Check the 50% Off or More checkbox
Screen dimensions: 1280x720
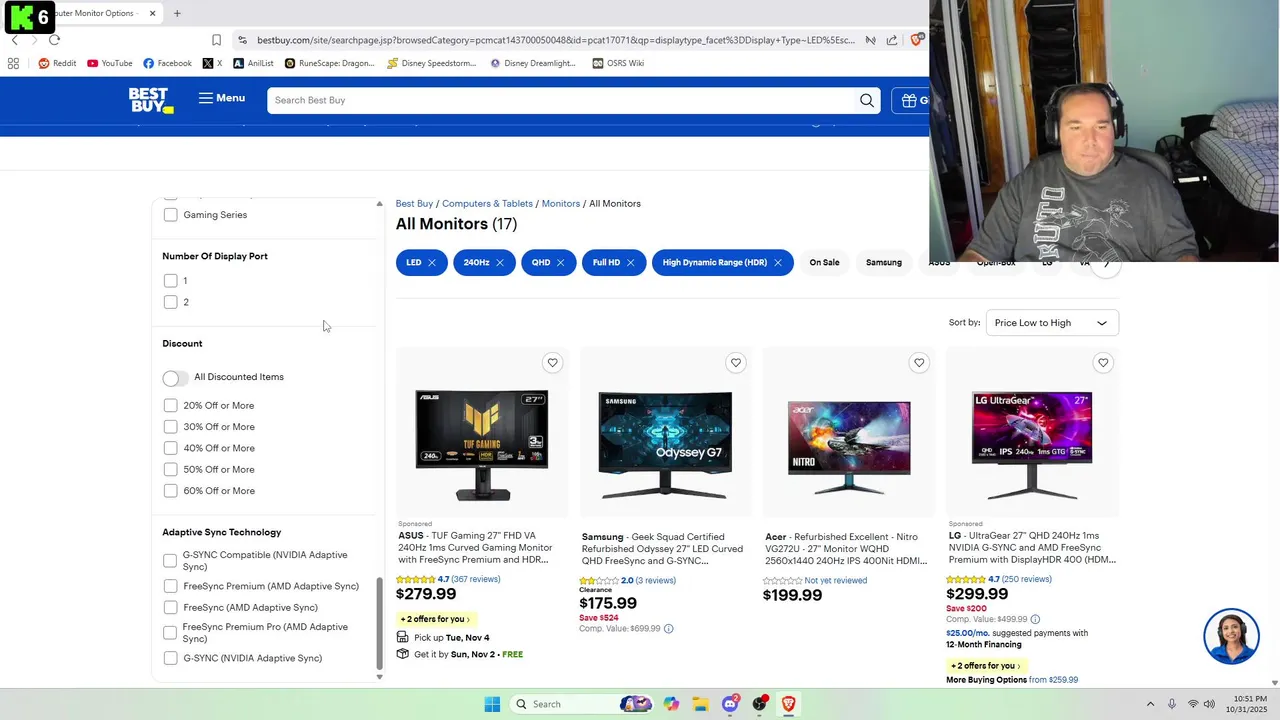coord(170,470)
